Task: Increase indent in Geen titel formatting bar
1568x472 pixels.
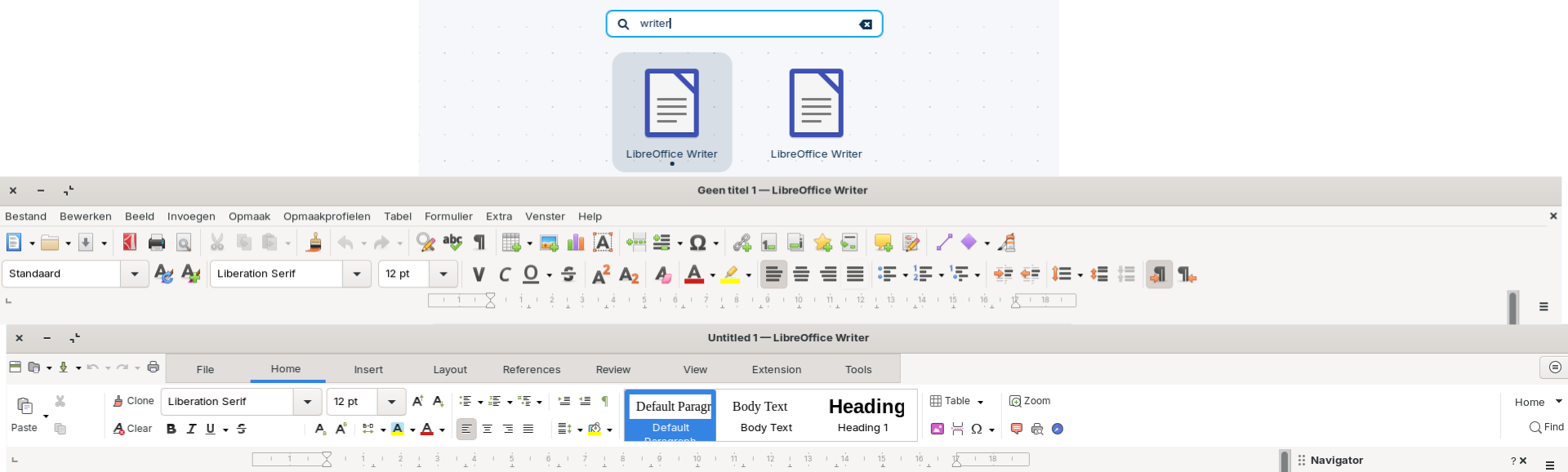Action: (x=1003, y=274)
